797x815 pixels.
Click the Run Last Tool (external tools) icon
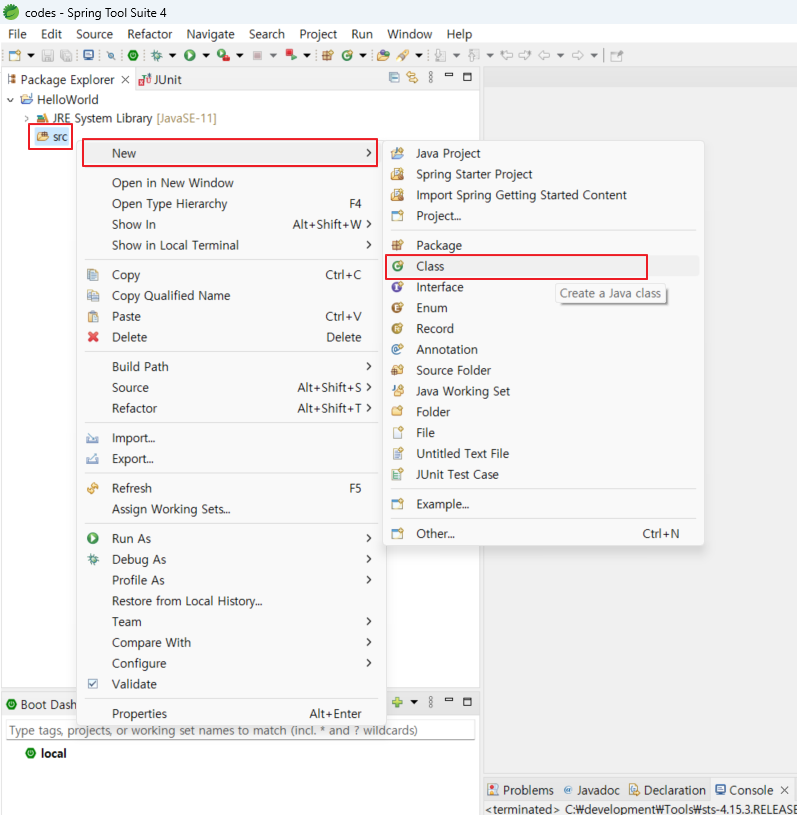point(224,55)
